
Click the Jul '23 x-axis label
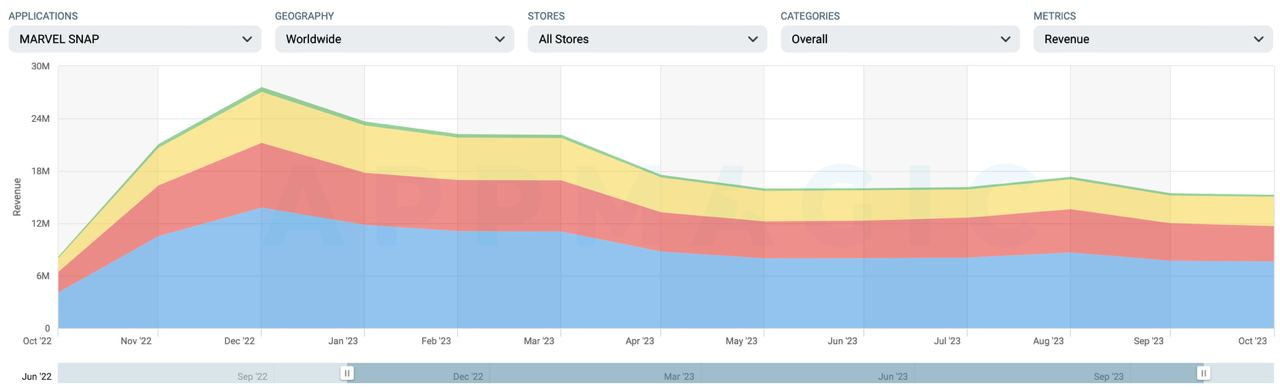click(947, 341)
